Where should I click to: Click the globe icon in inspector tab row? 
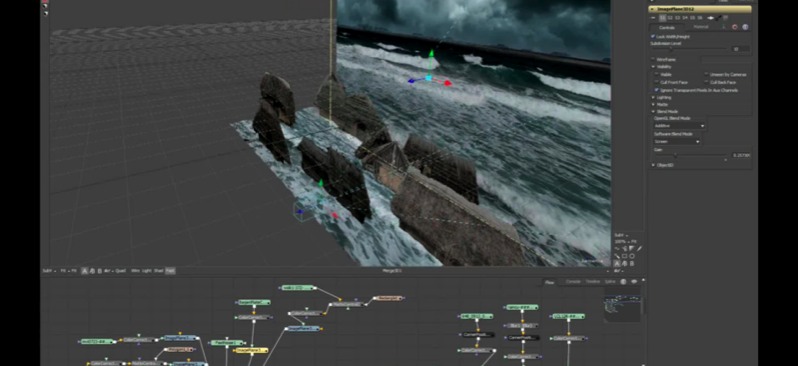[x=745, y=27]
